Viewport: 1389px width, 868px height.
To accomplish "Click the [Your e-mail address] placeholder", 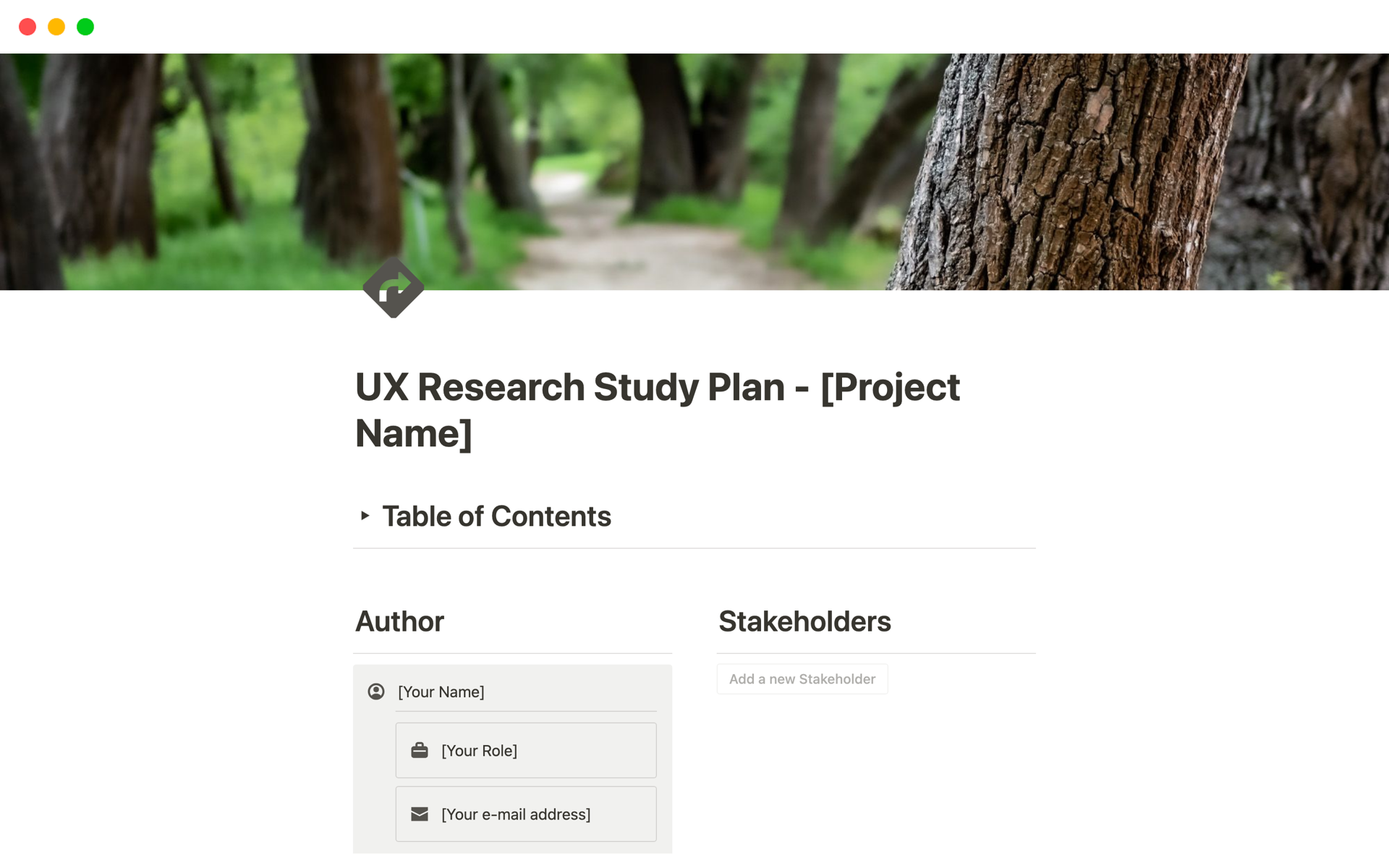I will [515, 814].
